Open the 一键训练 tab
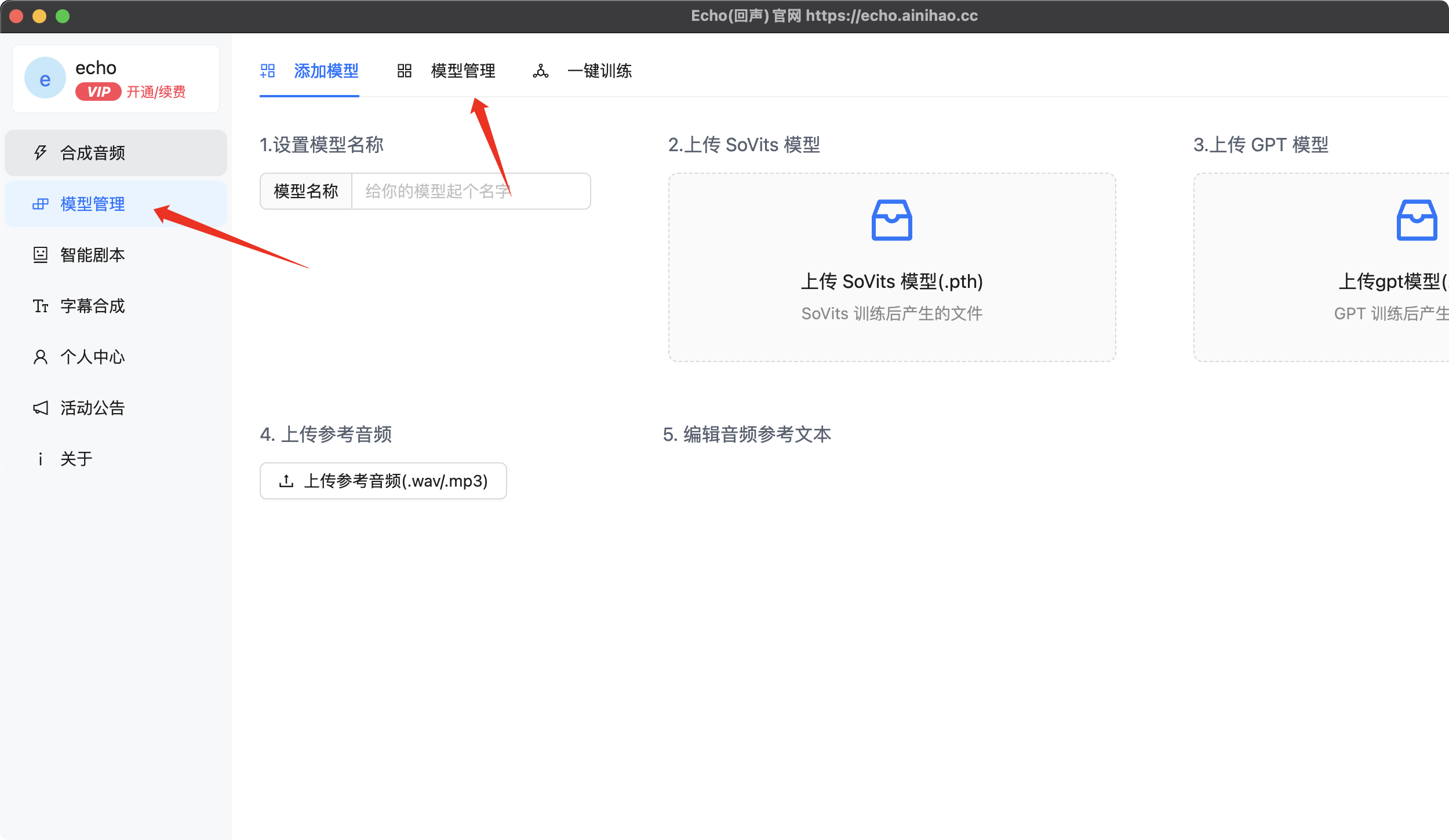The width and height of the screenshot is (1449, 840). point(582,71)
